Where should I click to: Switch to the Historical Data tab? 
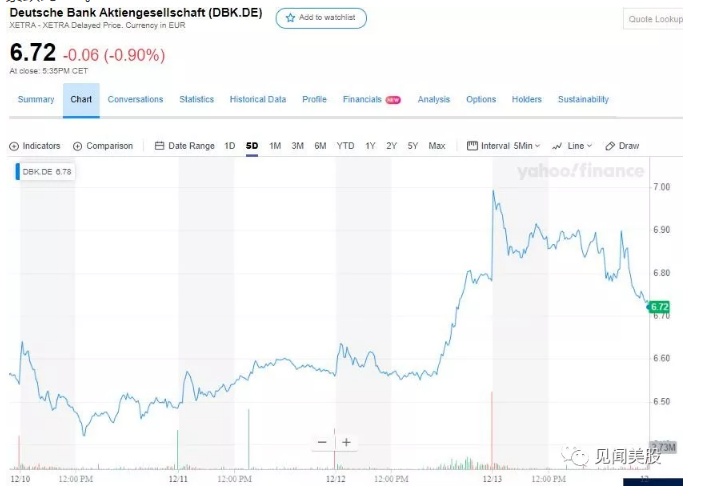pyautogui.click(x=258, y=100)
